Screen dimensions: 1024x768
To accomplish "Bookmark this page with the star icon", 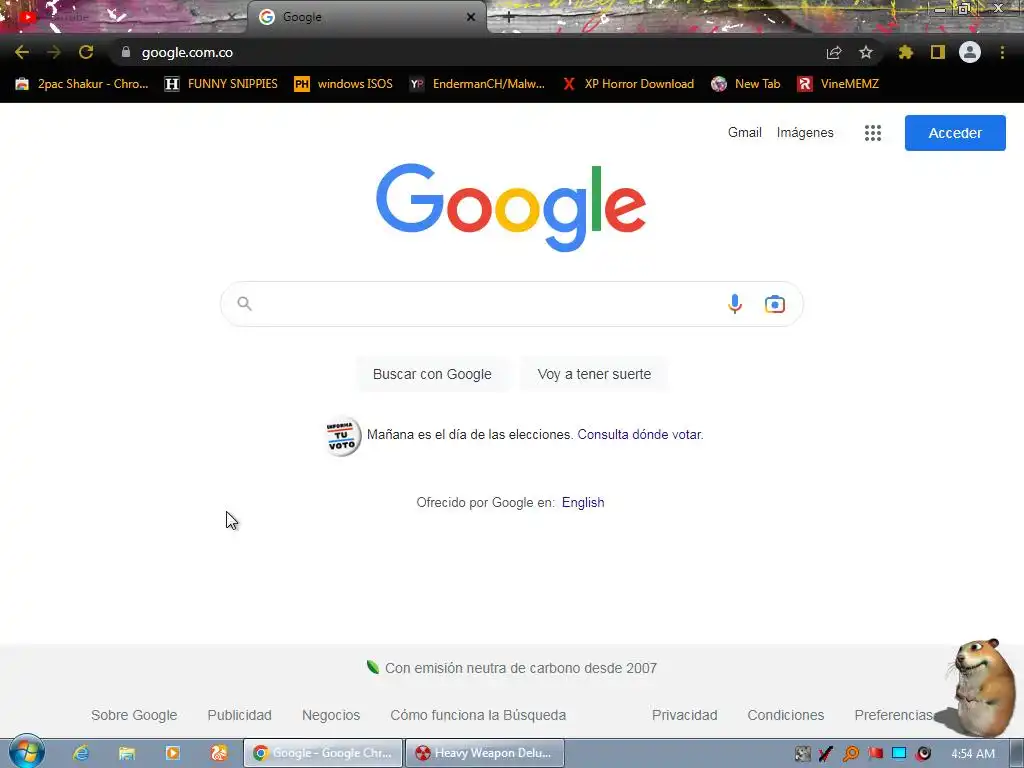I will (x=866, y=52).
